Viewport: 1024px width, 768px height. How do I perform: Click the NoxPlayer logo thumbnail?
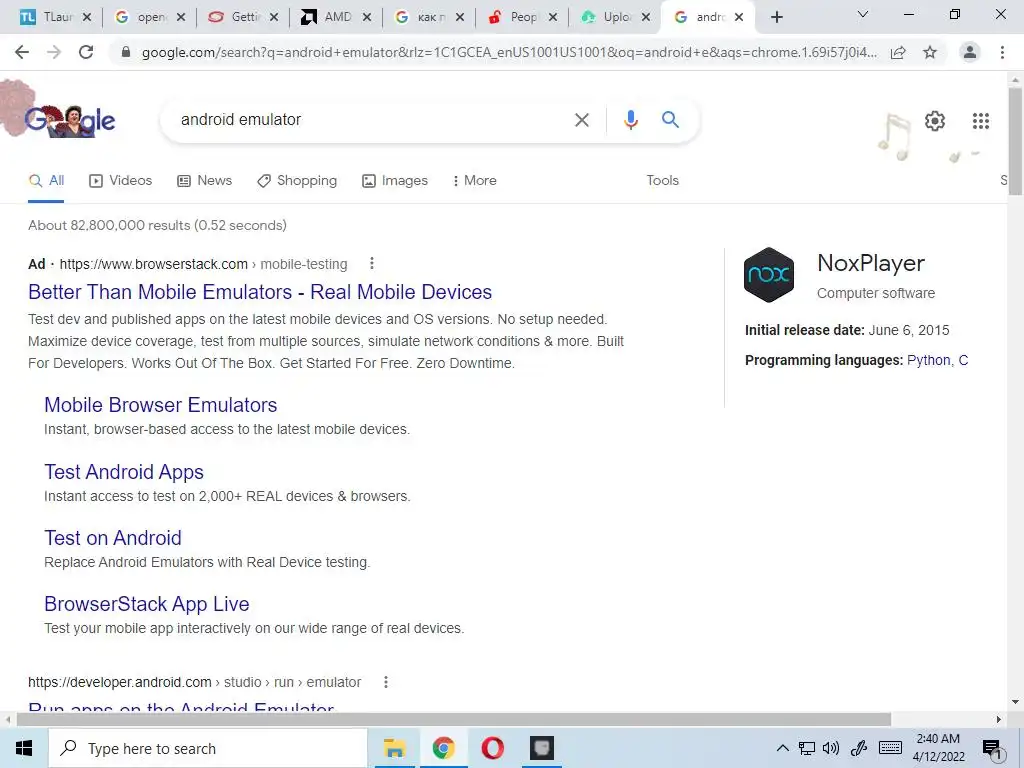point(769,274)
